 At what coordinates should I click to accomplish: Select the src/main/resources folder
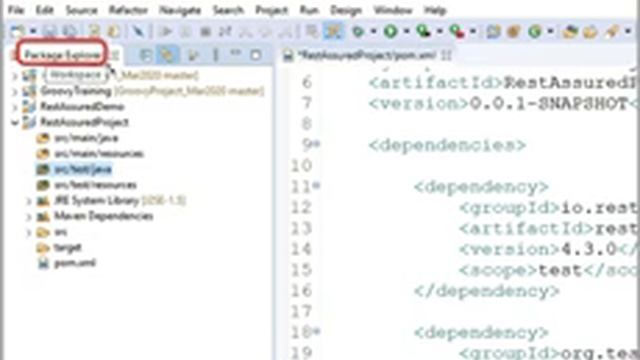pyautogui.click(x=99, y=154)
